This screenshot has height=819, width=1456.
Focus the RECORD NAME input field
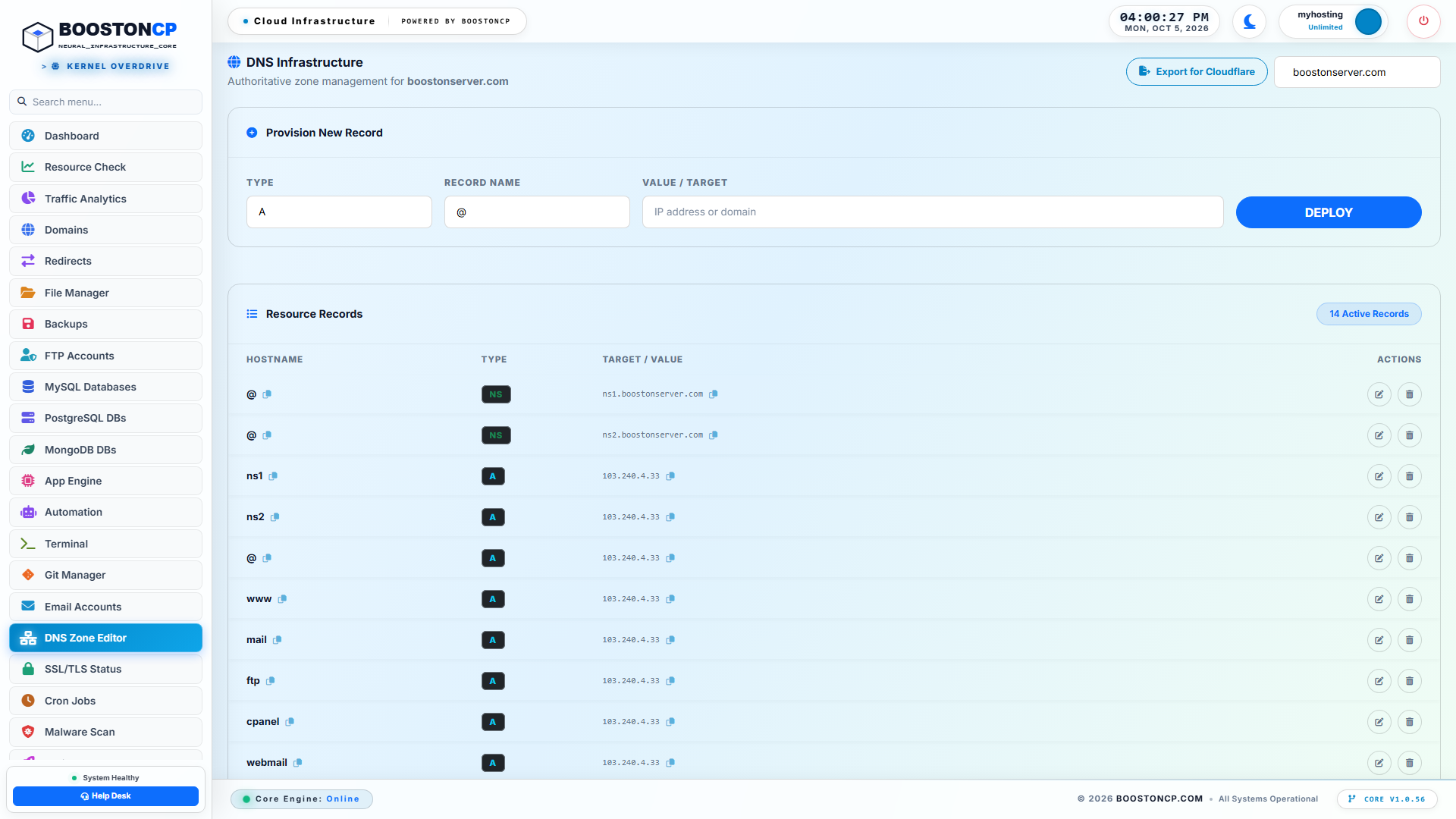(x=537, y=212)
